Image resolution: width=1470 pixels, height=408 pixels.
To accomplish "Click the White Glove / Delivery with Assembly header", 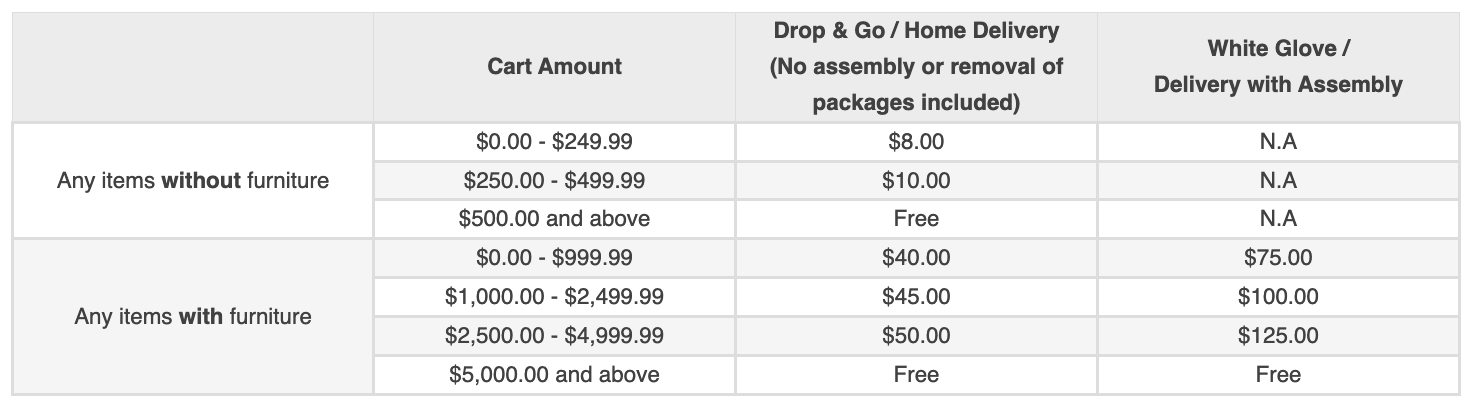I will (1278, 67).
